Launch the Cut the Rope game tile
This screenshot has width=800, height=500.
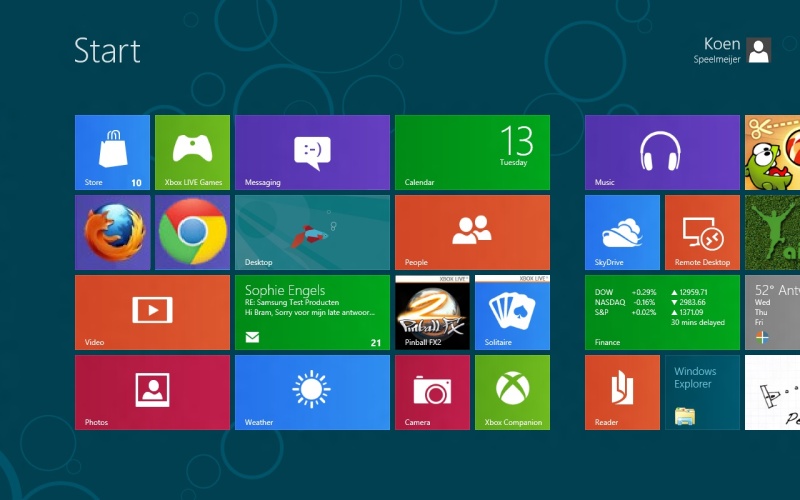pyautogui.click(x=772, y=152)
